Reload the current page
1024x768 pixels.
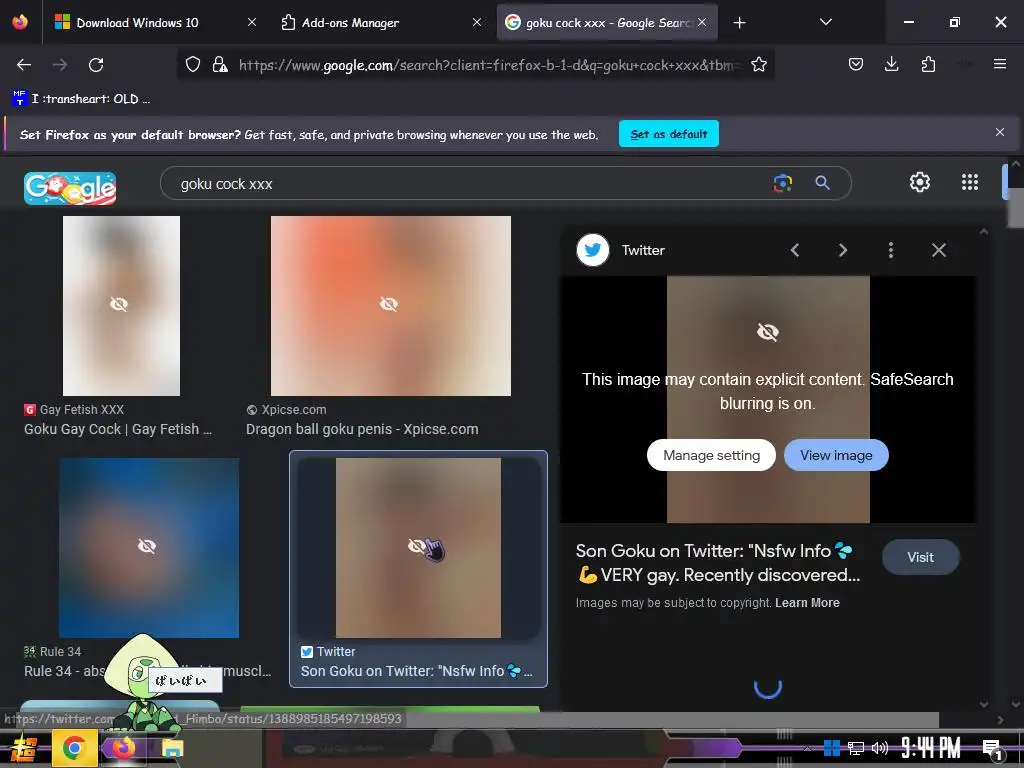(x=96, y=65)
